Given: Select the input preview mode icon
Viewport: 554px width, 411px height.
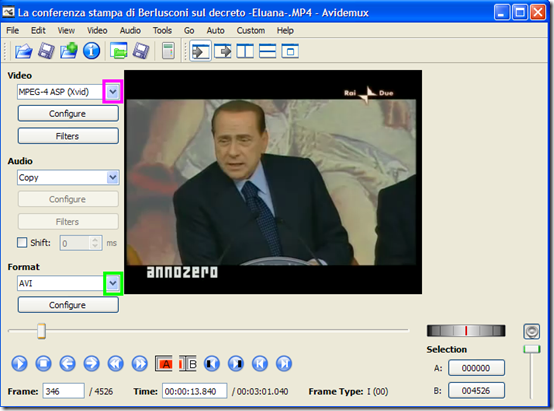Looking at the screenshot, I should [200, 52].
